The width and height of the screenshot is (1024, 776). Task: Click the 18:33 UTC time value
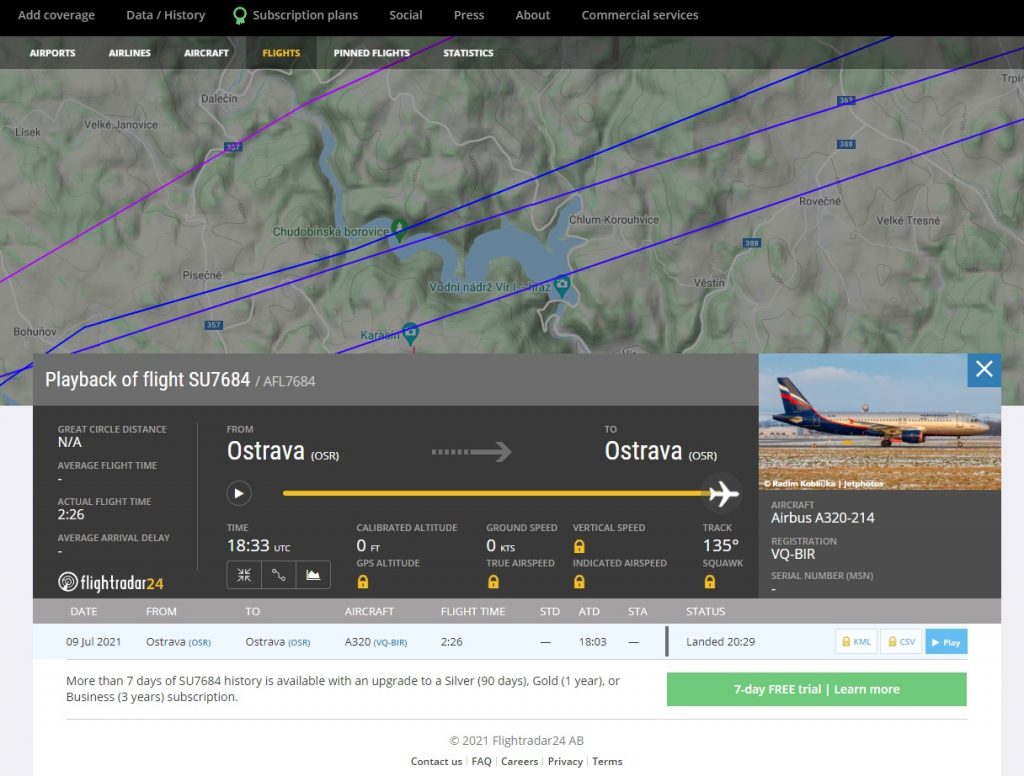coord(258,545)
